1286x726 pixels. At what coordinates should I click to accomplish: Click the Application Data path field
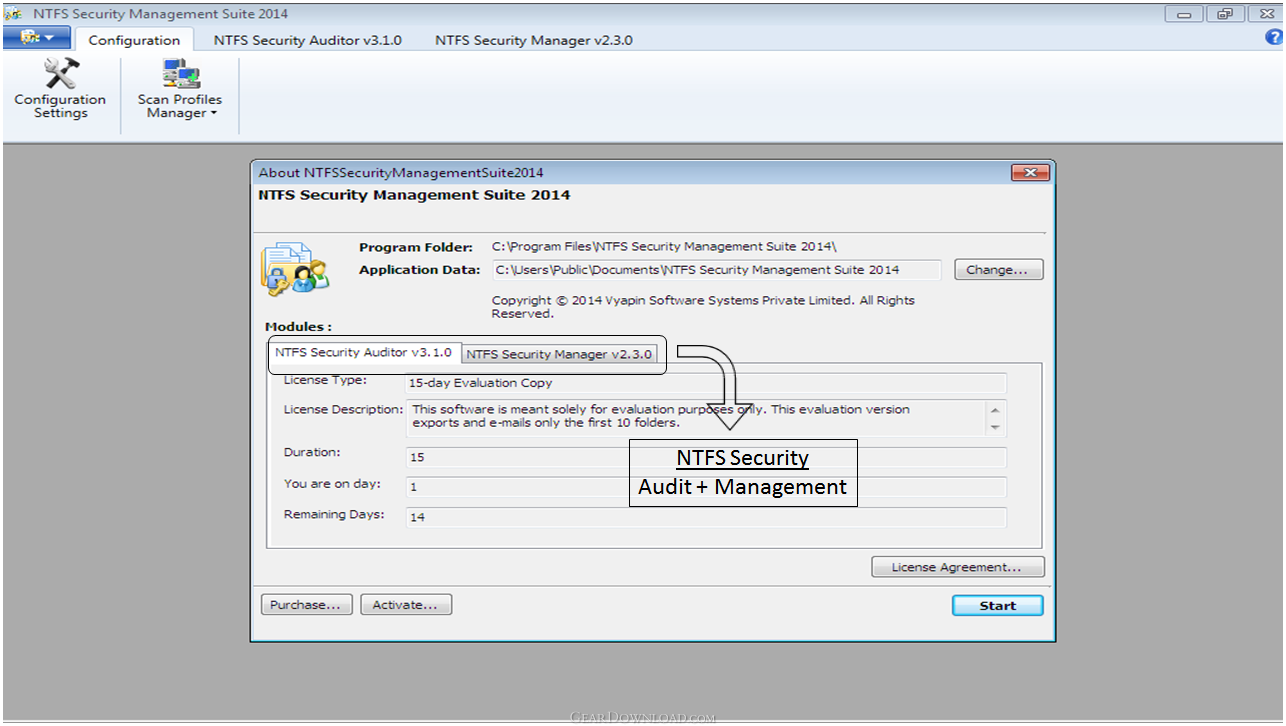pos(716,270)
